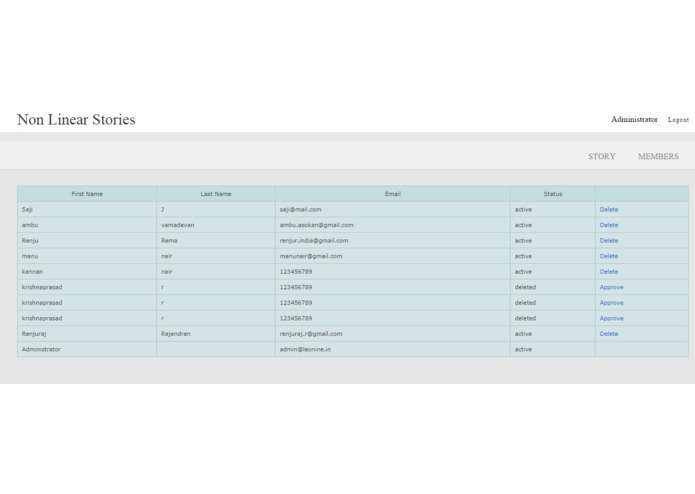Delete the user Saji

pos(609,210)
